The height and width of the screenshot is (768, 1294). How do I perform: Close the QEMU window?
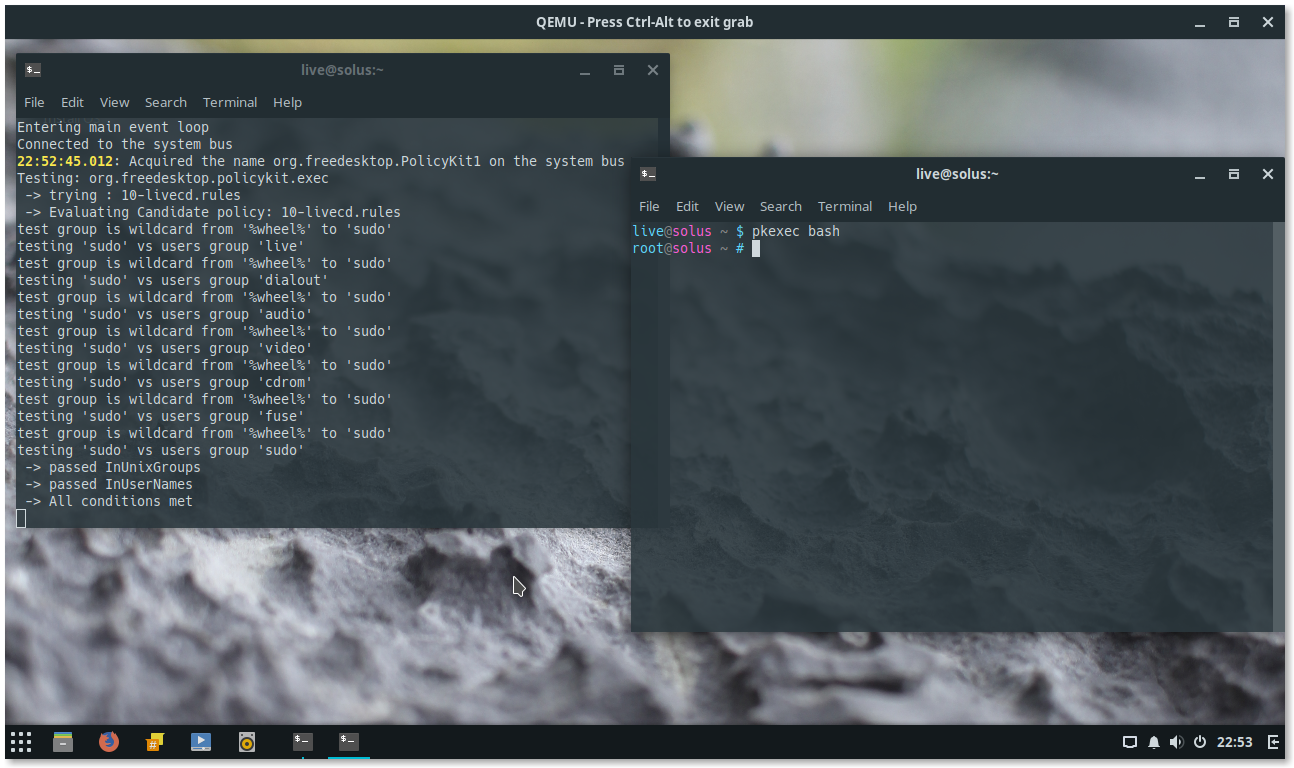1268,22
